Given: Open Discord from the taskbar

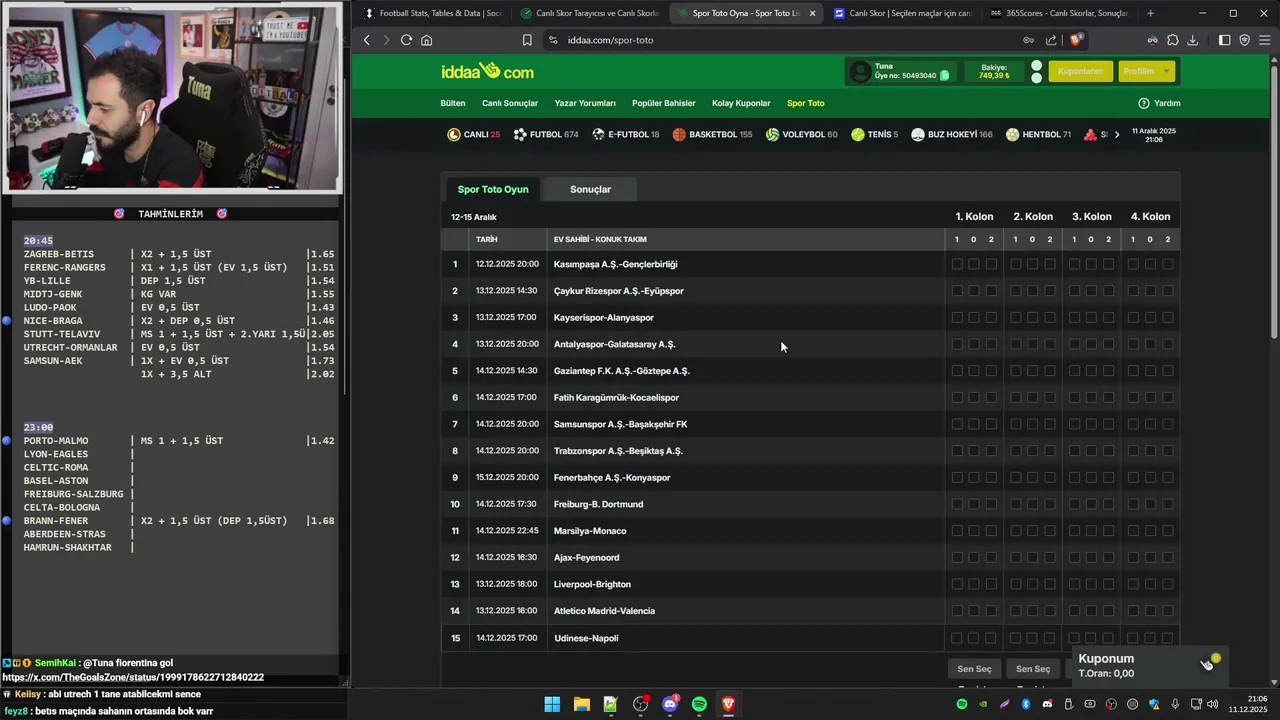Looking at the screenshot, I should click(670, 704).
